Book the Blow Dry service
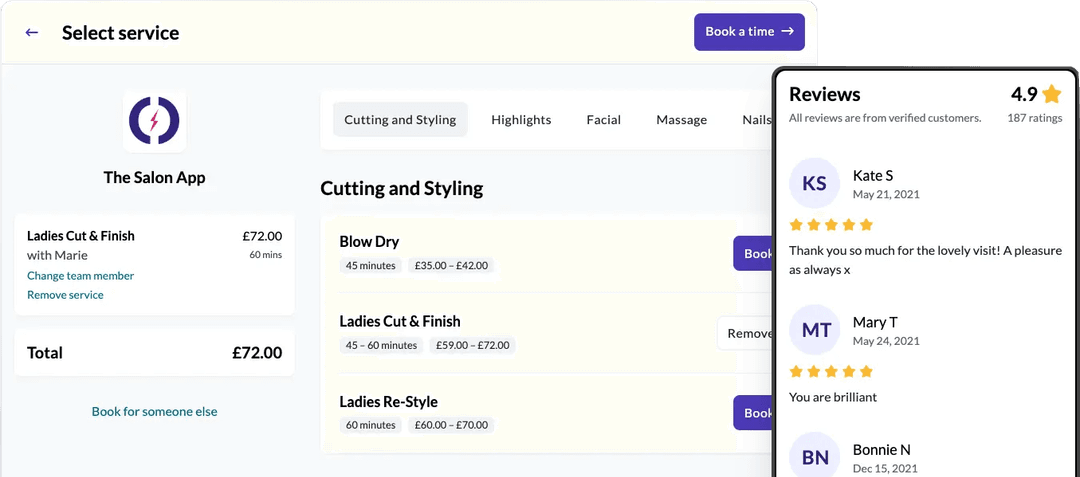Image resolution: width=1080 pixels, height=477 pixels. [753, 253]
